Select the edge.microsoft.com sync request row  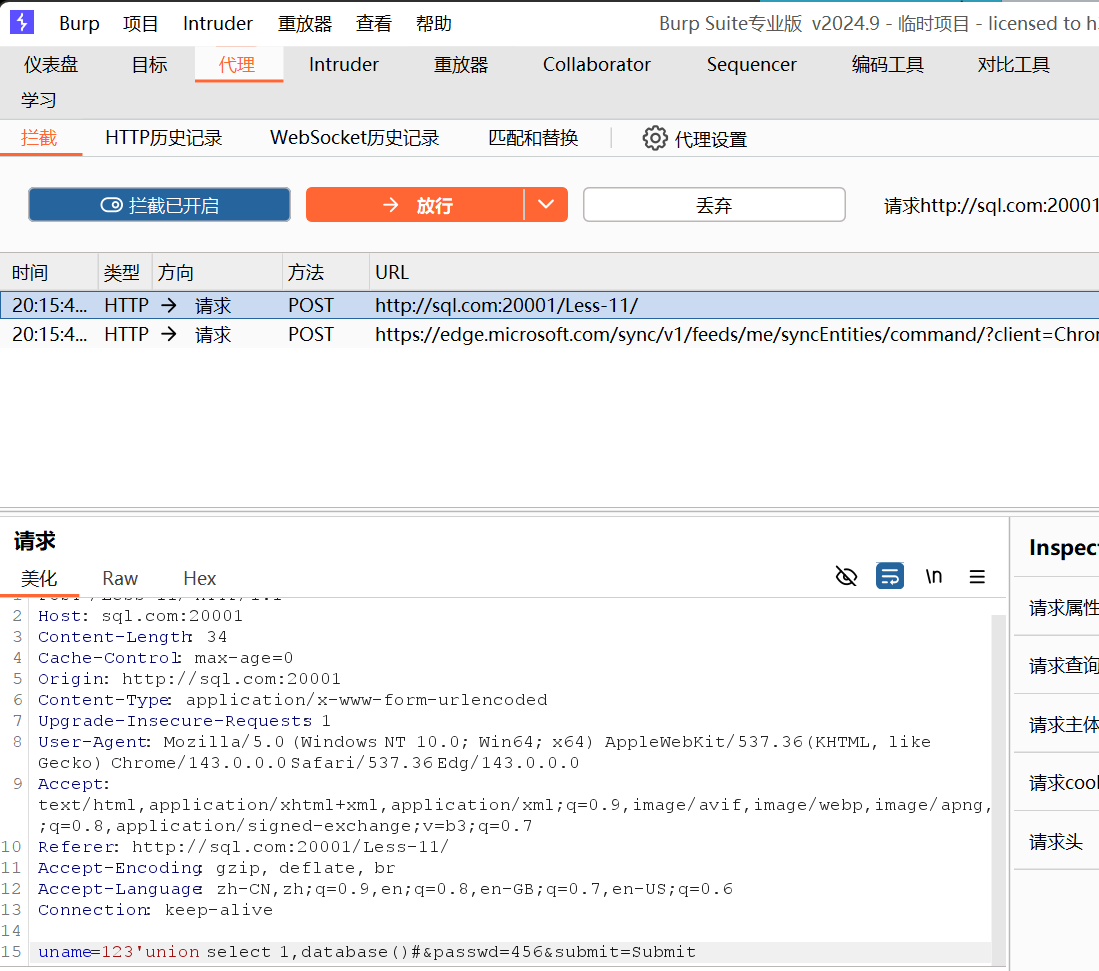(550, 334)
